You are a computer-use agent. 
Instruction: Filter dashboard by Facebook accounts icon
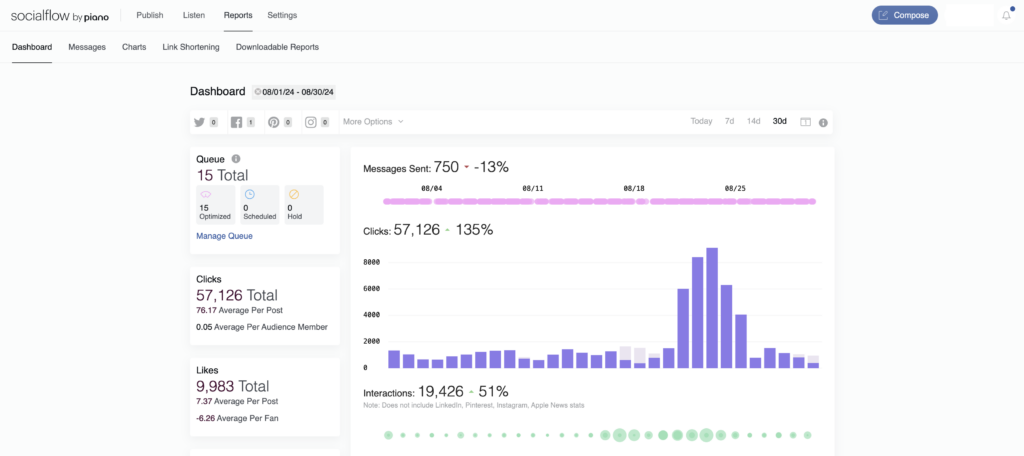(236, 122)
